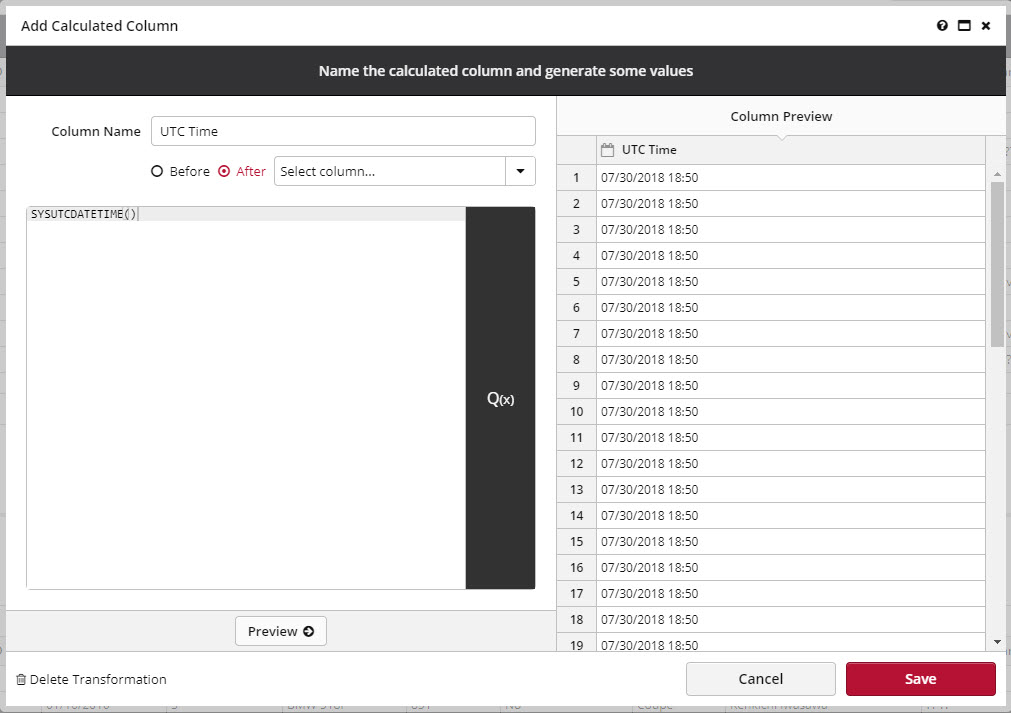The image size is (1011, 713).
Task: Open the Select column dropdown
Action: 390,171
